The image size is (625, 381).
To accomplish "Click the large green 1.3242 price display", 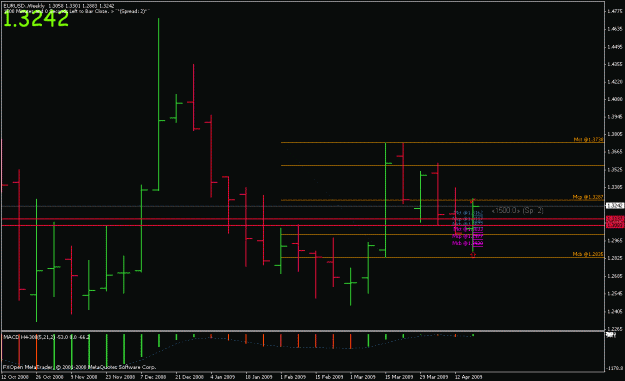I will [36, 20].
